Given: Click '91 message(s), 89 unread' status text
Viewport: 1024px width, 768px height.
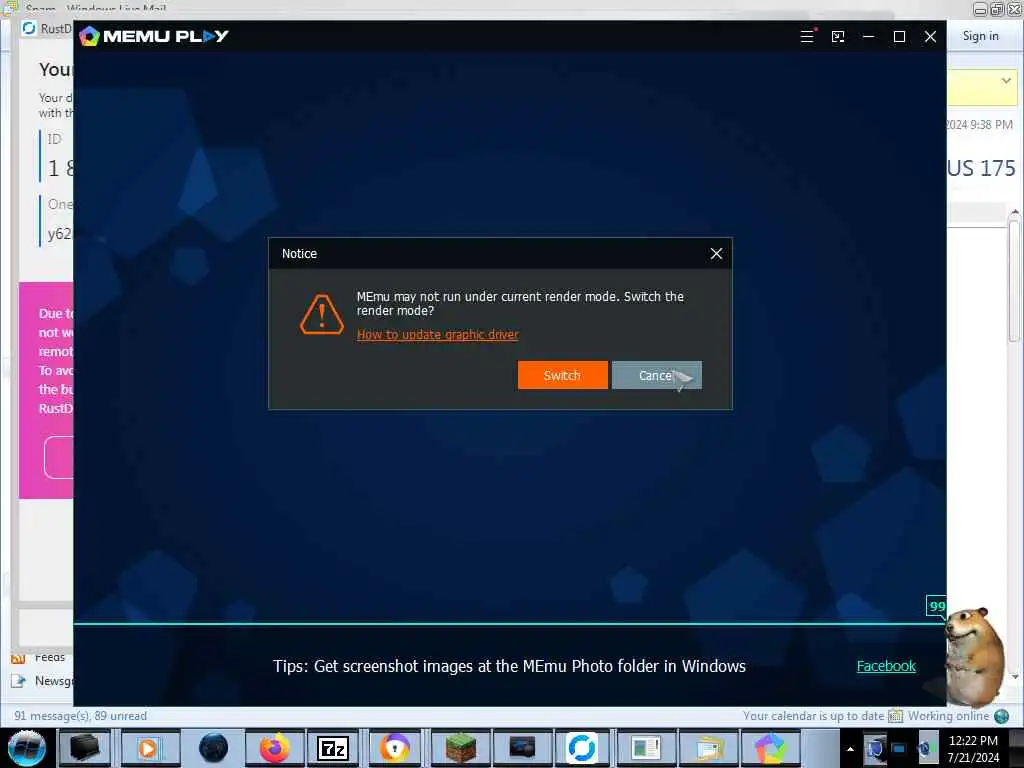Looking at the screenshot, I should point(80,716).
